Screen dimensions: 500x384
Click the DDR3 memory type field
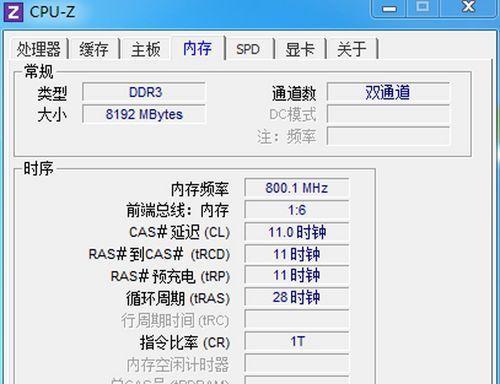(144, 92)
